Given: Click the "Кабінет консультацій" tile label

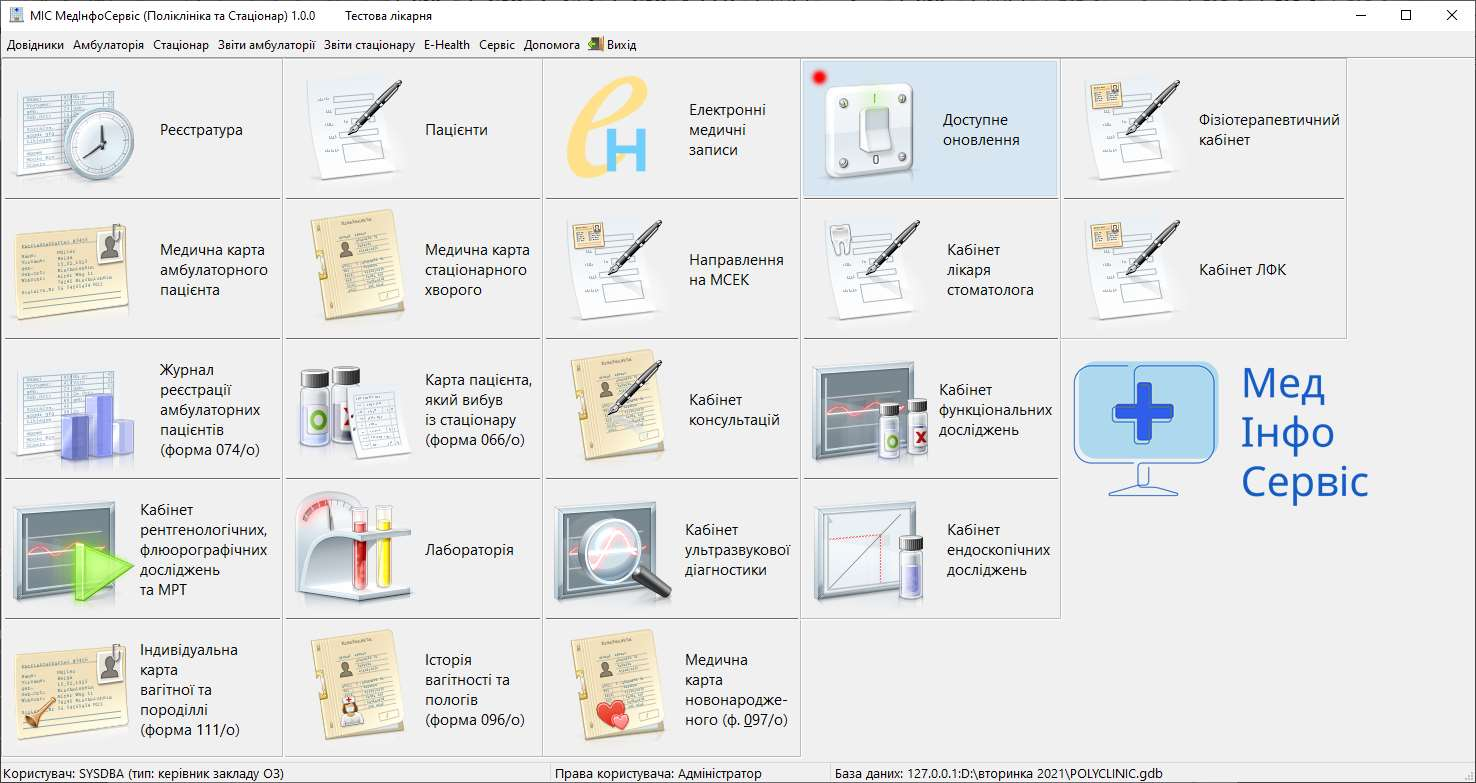Looking at the screenshot, I should tap(735, 410).
